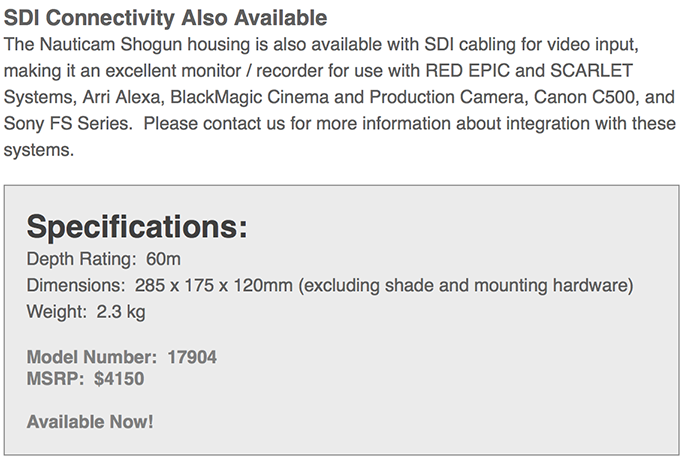Click the word SCARLET in paragraph

(591, 71)
